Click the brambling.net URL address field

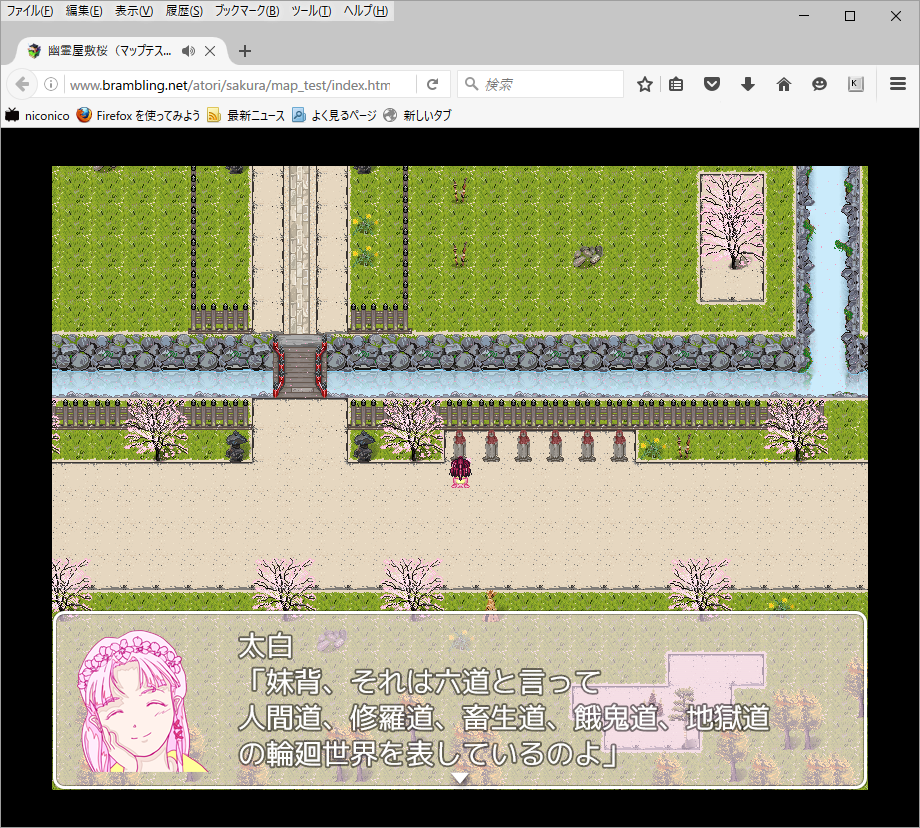pos(230,85)
